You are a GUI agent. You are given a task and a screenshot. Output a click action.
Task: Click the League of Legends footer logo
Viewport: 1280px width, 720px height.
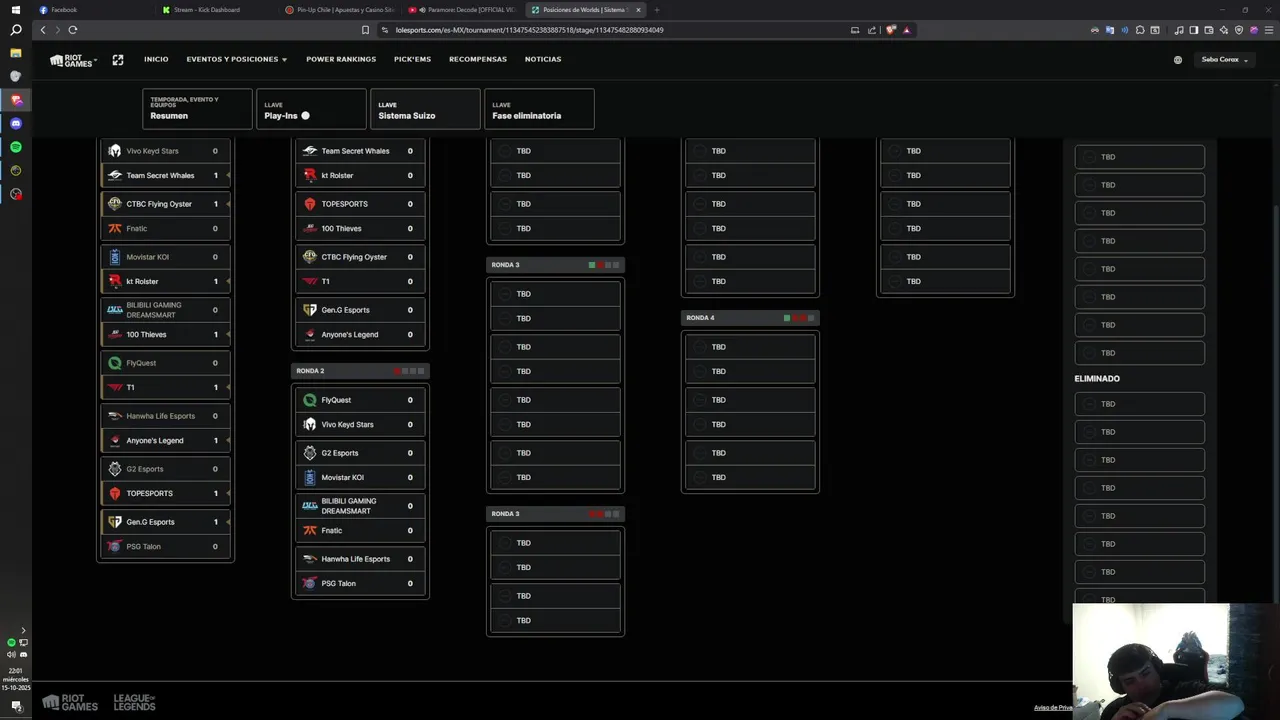click(134, 703)
